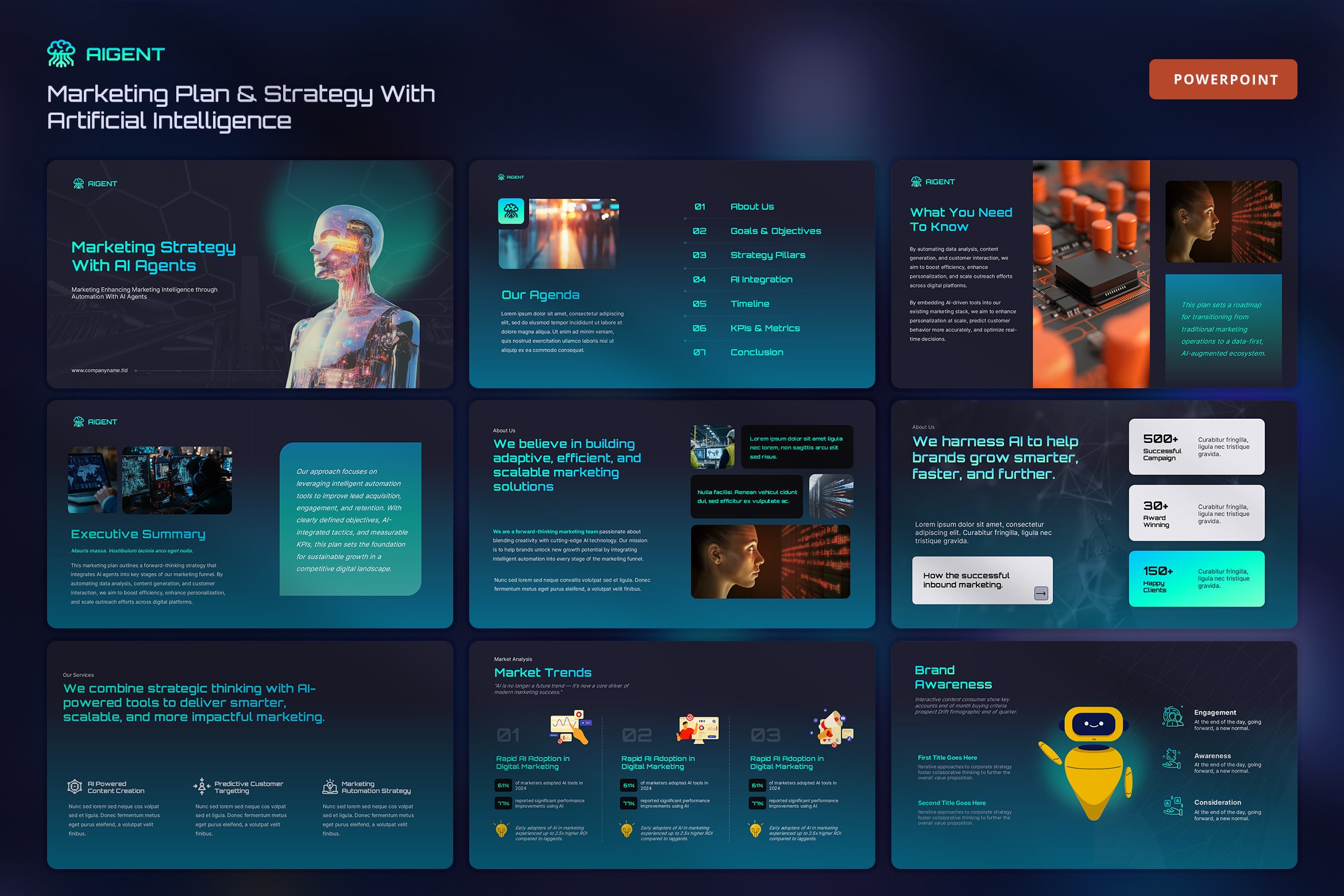The image size is (1344, 896).
Task: Click the SEO illustration above Market Trends column 02
Action: click(698, 728)
